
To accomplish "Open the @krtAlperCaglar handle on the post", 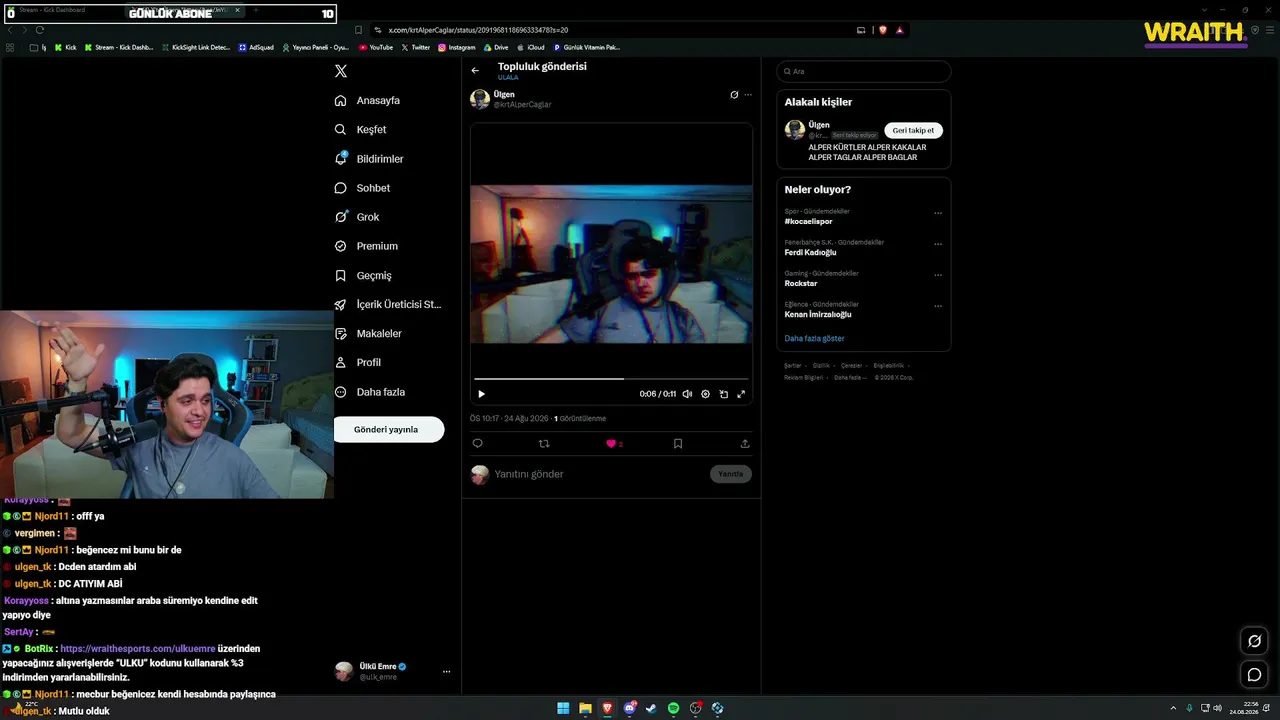I will (522, 105).
